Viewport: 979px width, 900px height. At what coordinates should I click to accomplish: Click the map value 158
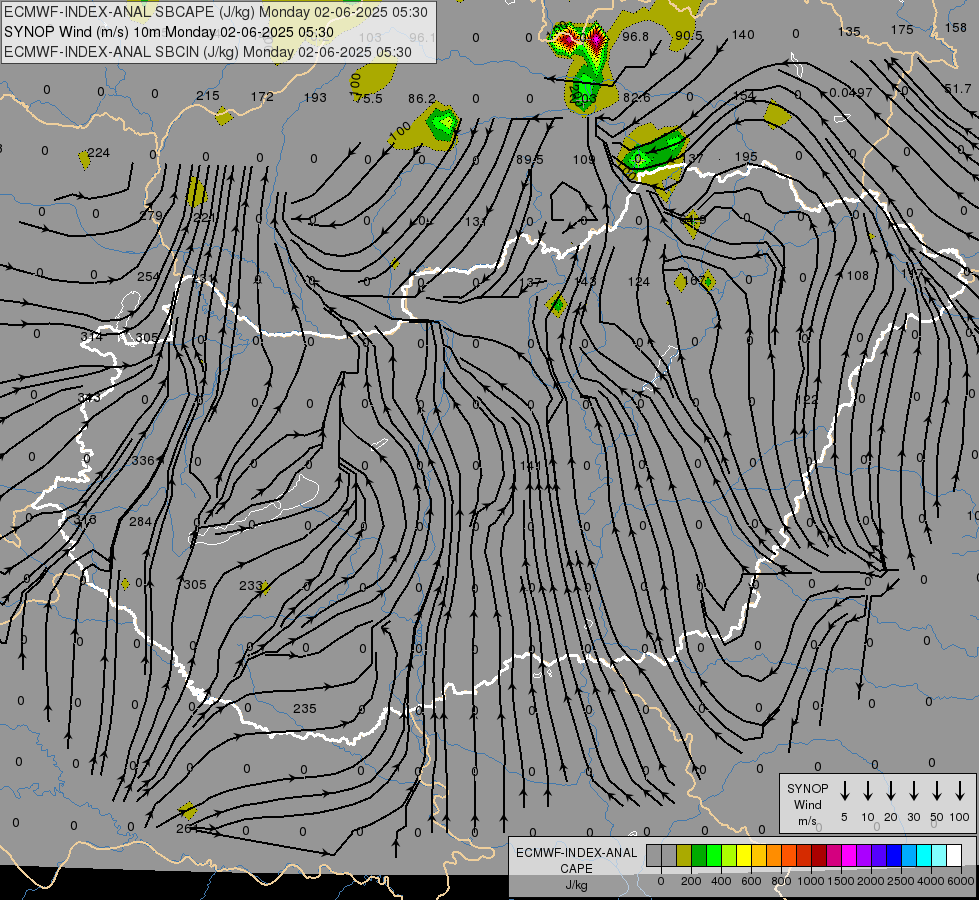click(956, 27)
